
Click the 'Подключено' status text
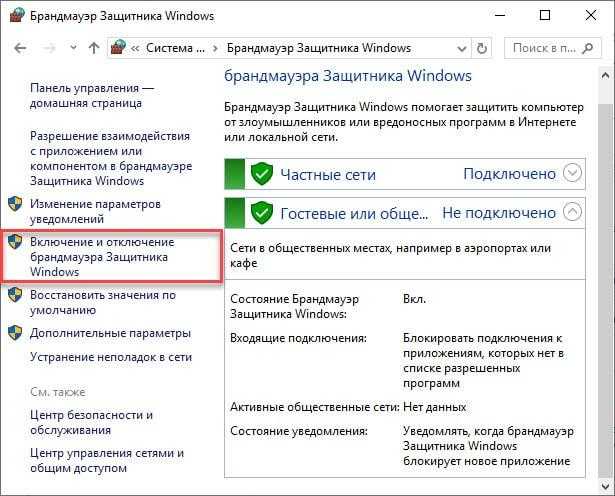[x=509, y=174]
